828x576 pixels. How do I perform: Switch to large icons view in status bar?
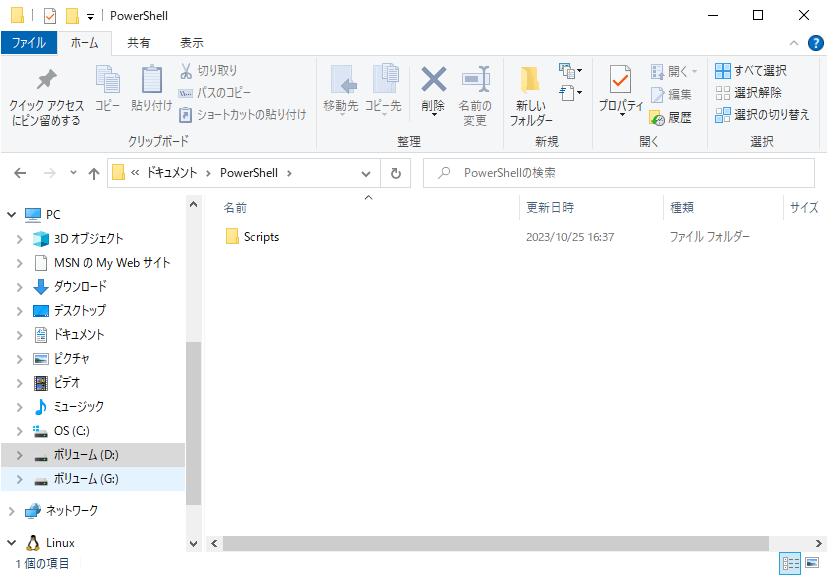[x=812, y=563]
